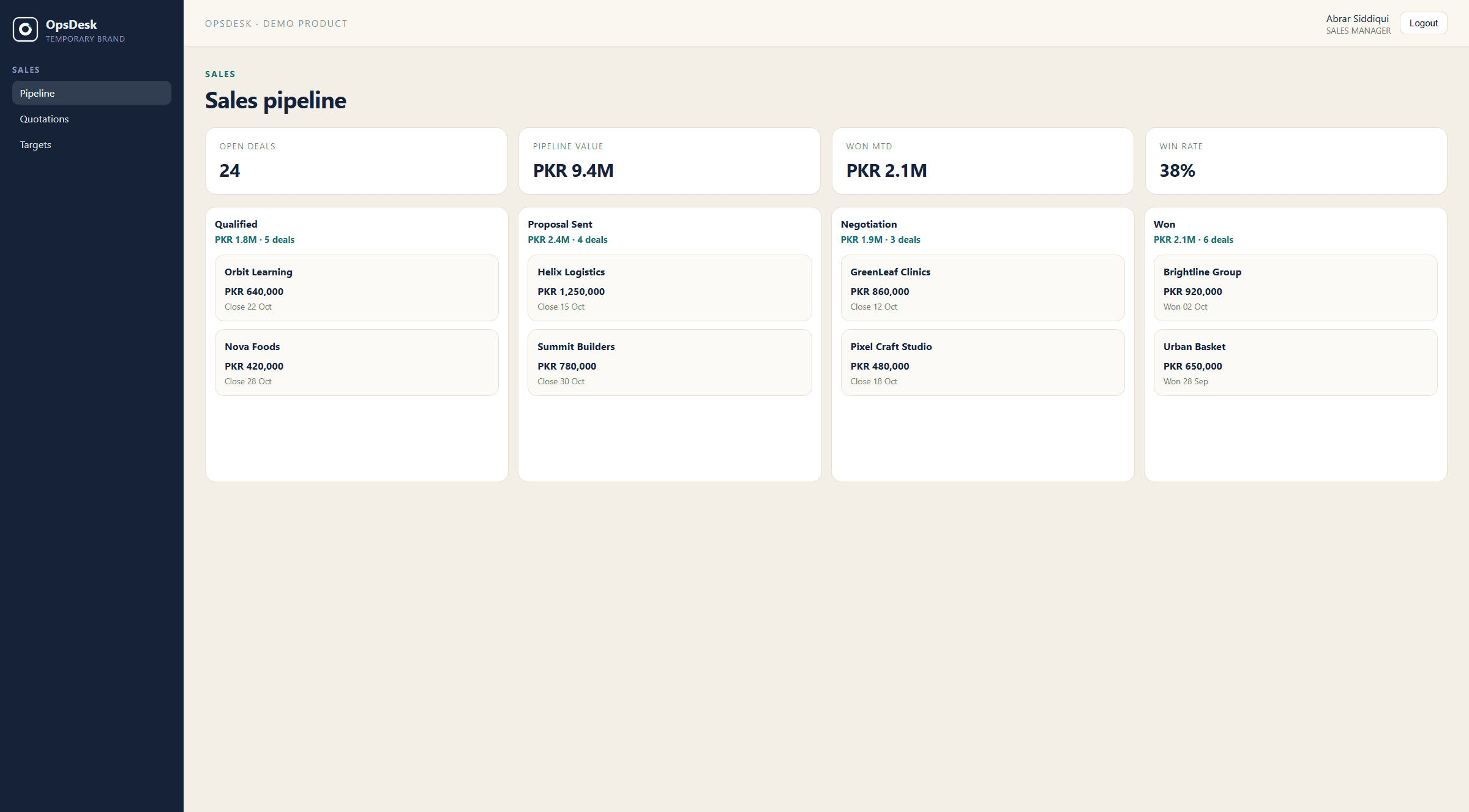Go to Quotations in the sidebar
Viewport: 1469px width, 812px height.
pos(92,119)
